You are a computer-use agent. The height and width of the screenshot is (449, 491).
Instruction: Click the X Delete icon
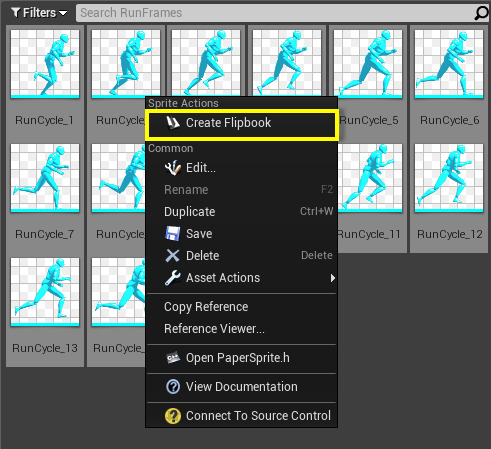[x=172, y=256]
